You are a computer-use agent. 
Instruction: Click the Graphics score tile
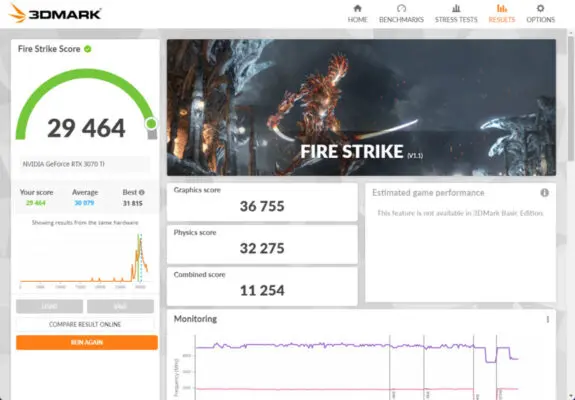(x=262, y=202)
